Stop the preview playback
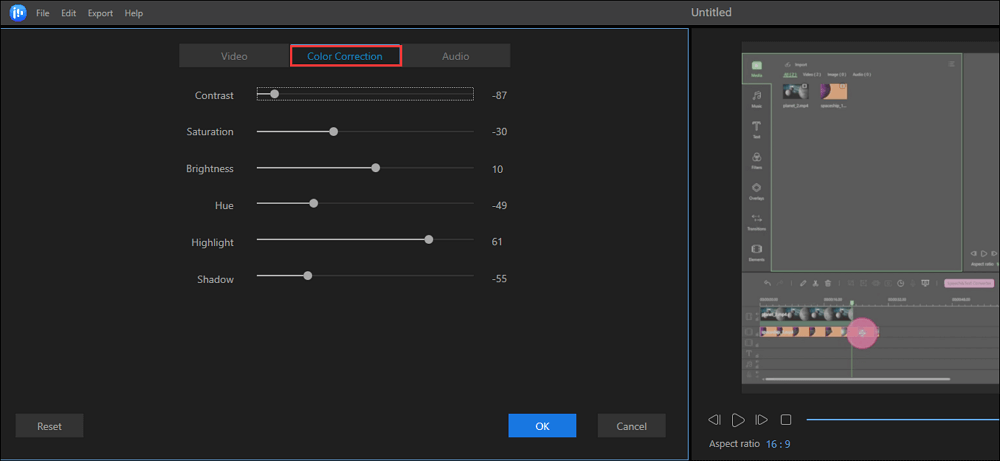 (786, 420)
